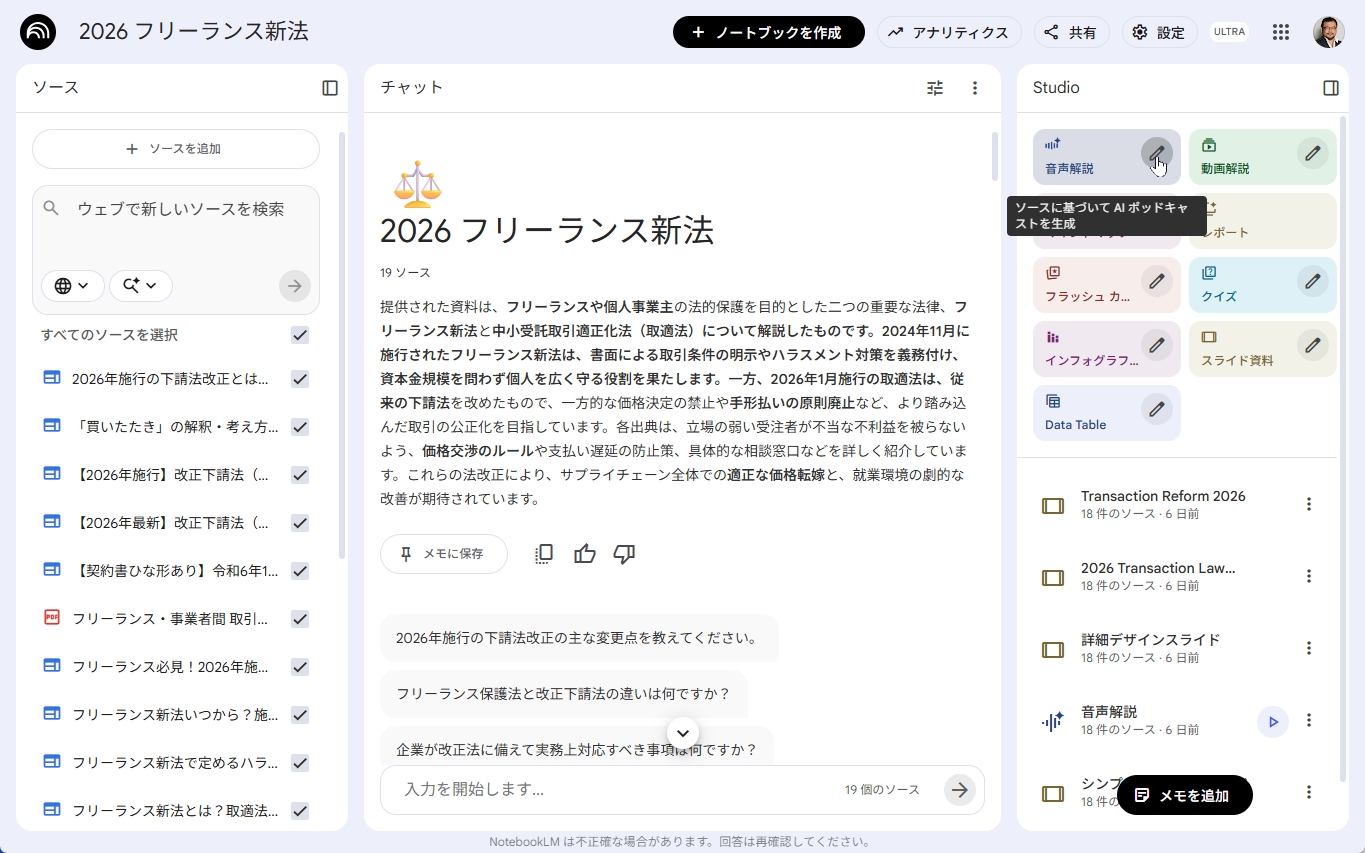Image resolution: width=1365 pixels, height=853 pixels.
Task: Click the thumbs up icon on summary
Action: [x=585, y=554]
